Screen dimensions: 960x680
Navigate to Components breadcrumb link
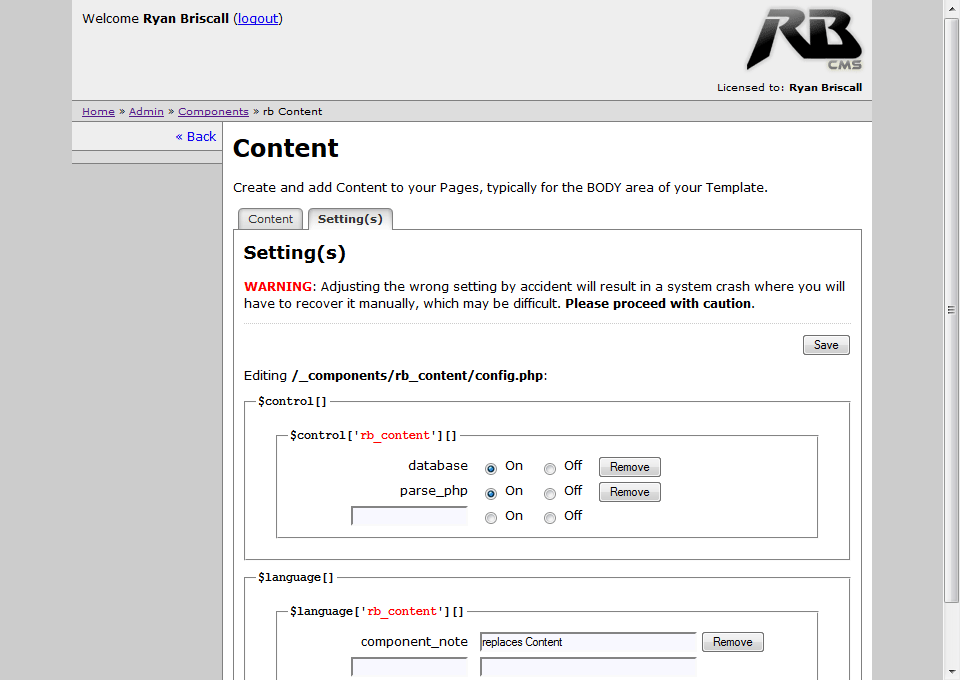(213, 111)
